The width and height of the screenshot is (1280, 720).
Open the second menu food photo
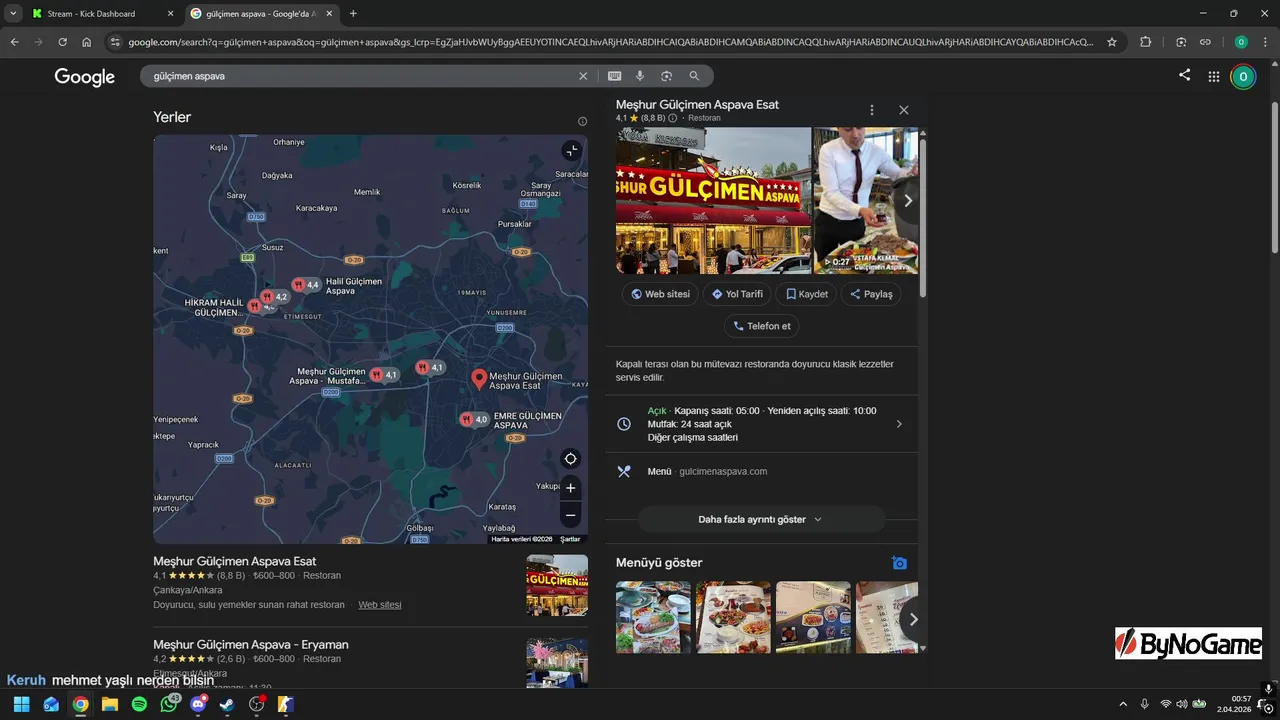733,617
